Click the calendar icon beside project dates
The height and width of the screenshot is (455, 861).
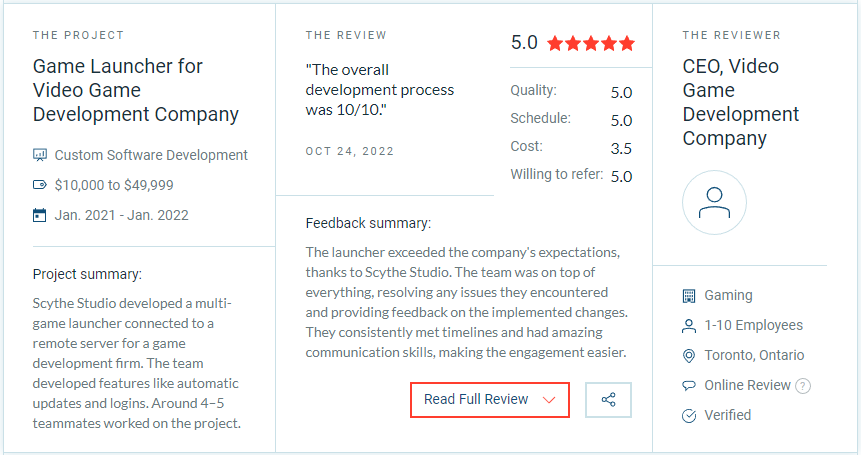[40, 215]
